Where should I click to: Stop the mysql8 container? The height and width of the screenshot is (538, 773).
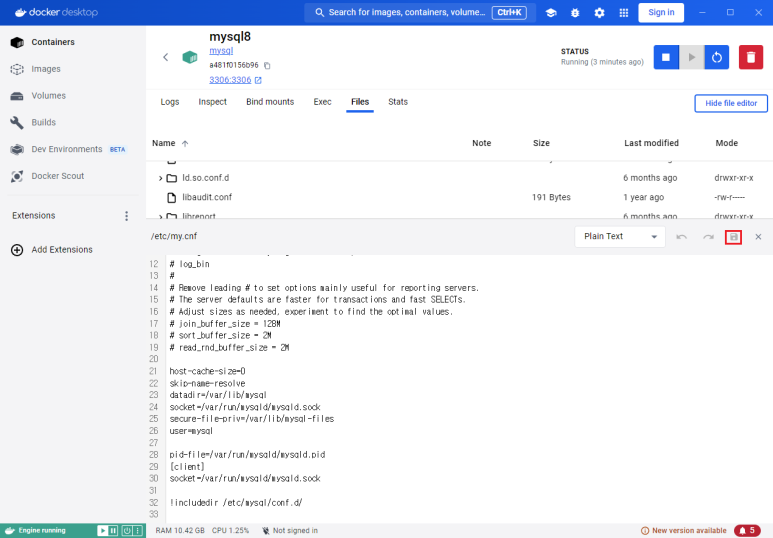(666, 57)
